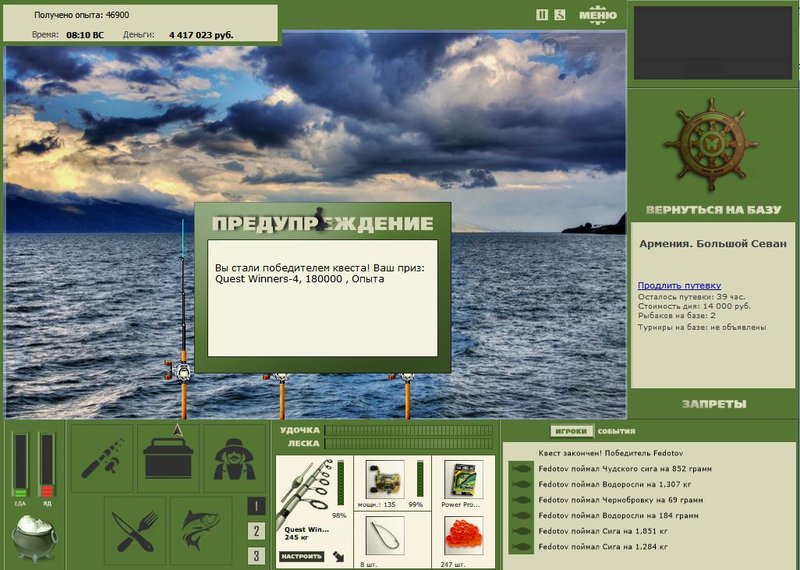Open the fishing rod tackle icon
Image resolution: width=800 pixels, height=570 pixels.
(102, 457)
